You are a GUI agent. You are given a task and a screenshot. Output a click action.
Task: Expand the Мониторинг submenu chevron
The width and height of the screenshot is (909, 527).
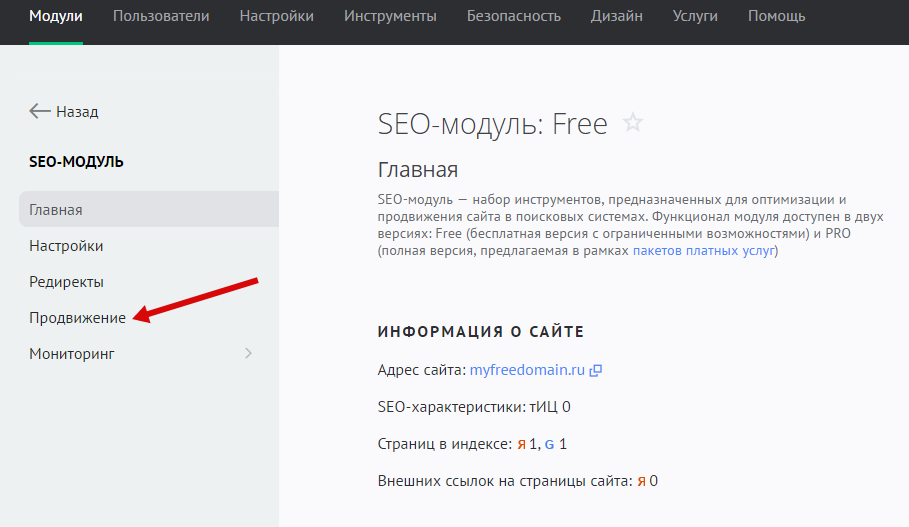point(248,353)
